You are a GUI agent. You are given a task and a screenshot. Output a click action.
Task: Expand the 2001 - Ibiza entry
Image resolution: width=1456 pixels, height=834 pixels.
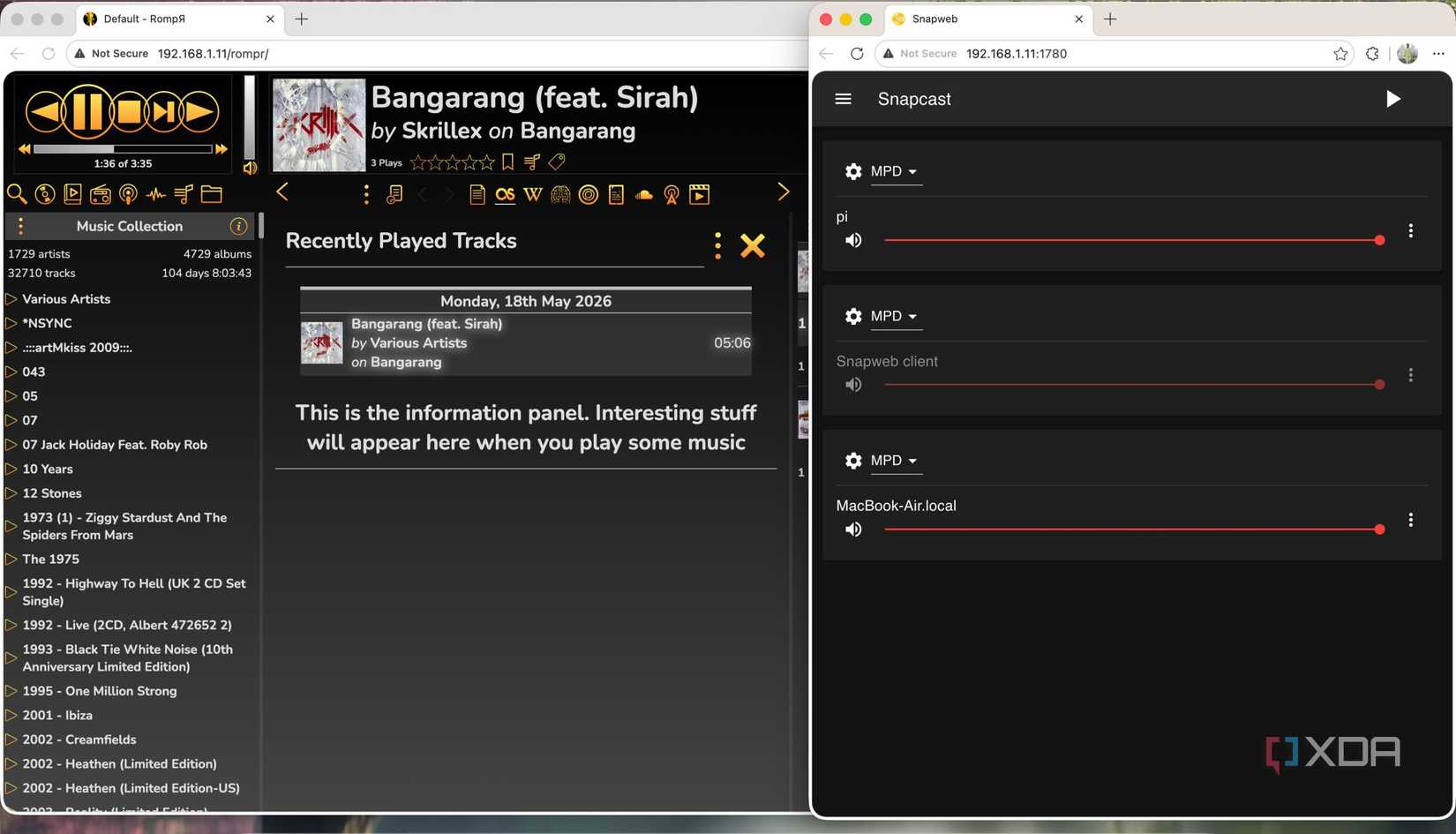pos(11,715)
